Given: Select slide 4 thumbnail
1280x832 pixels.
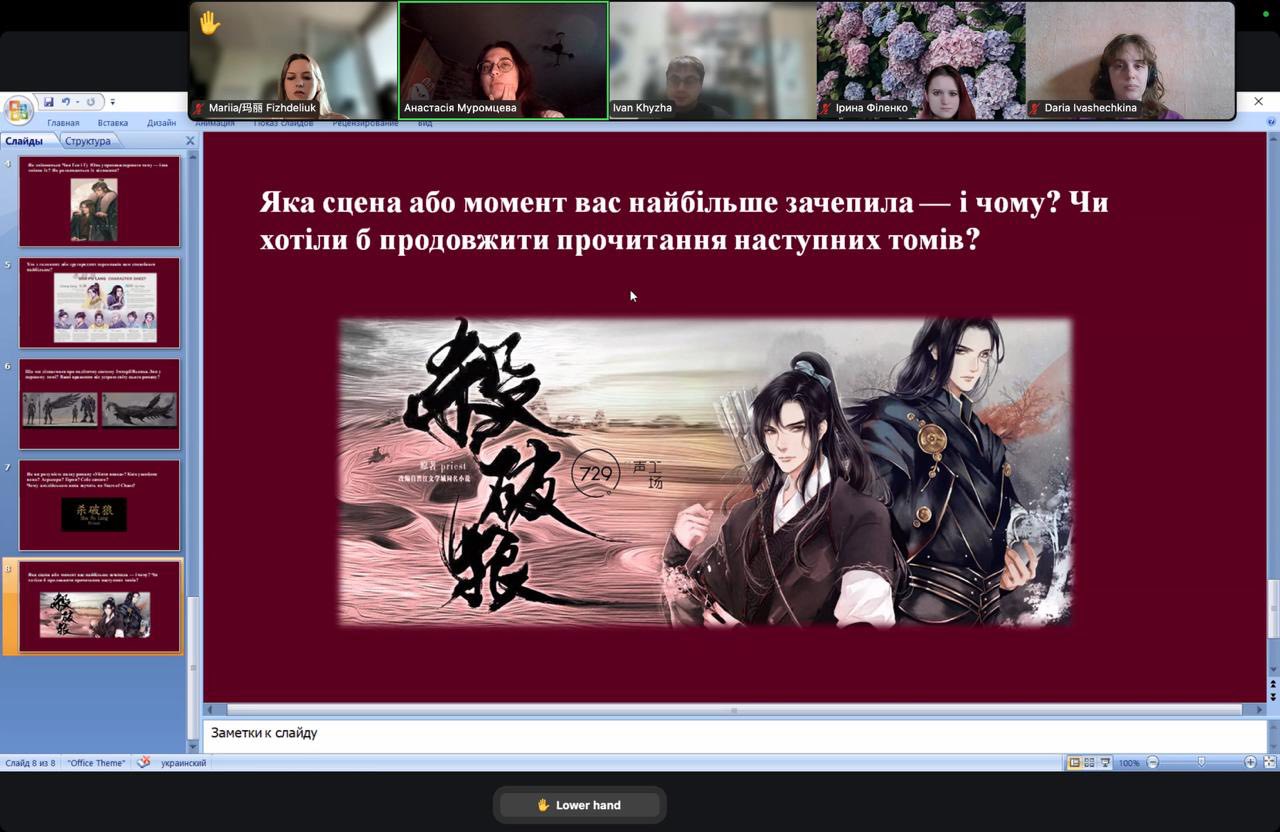Looking at the screenshot, I should pyautogui.click(x=99, y=201).
